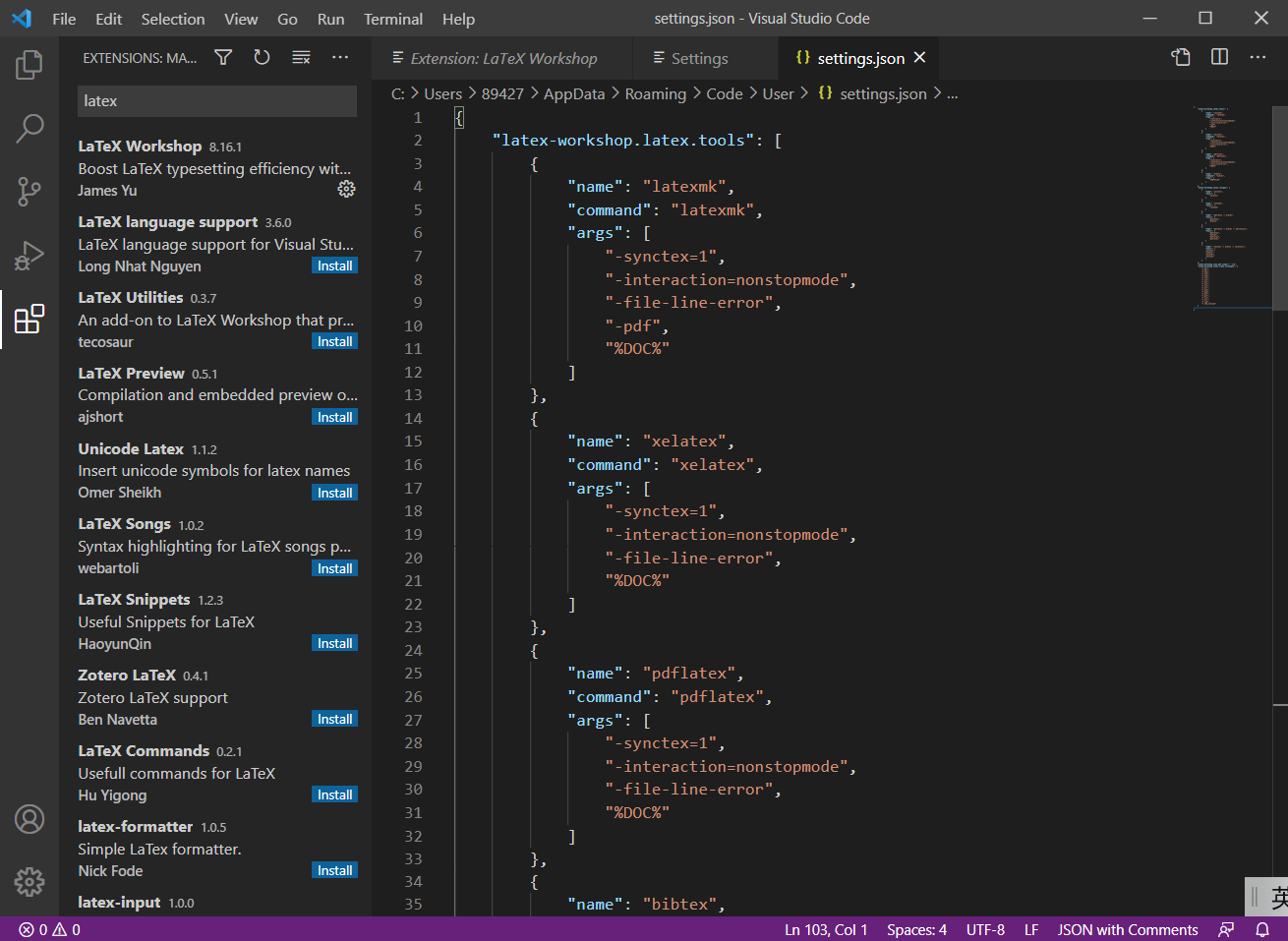Switch to the Settings tab
This screenshot has height=941, width=1288.
click(698, 58)
